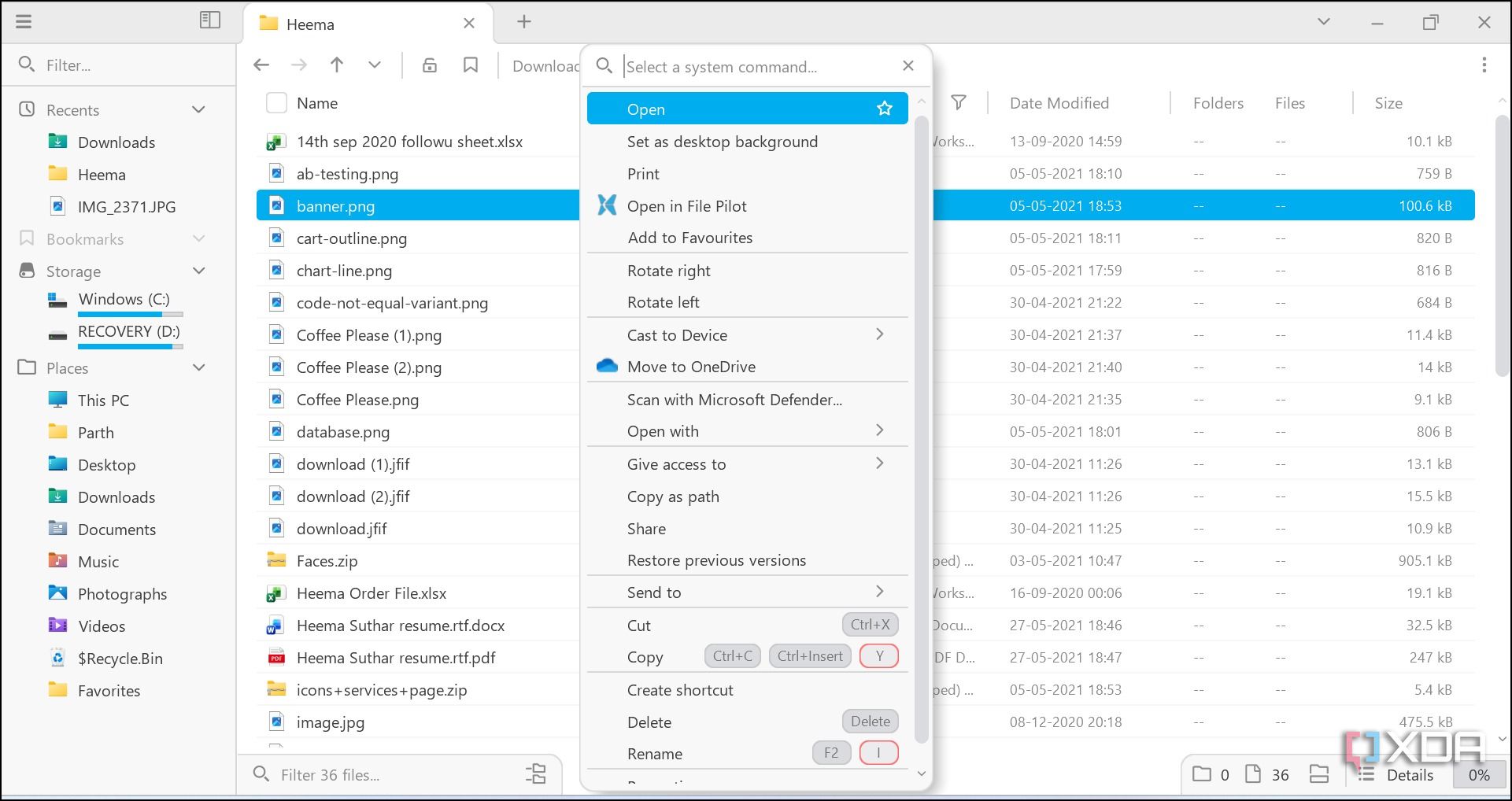Open a new tab with plus
This screenshot has width=1512, height=801.
(x=524, y=22)
